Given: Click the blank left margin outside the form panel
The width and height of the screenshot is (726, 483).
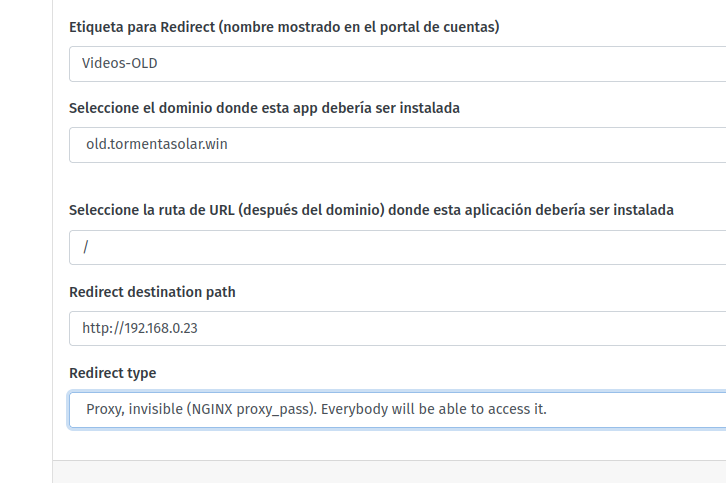Looking at the screenshot, I should (26, 241).
